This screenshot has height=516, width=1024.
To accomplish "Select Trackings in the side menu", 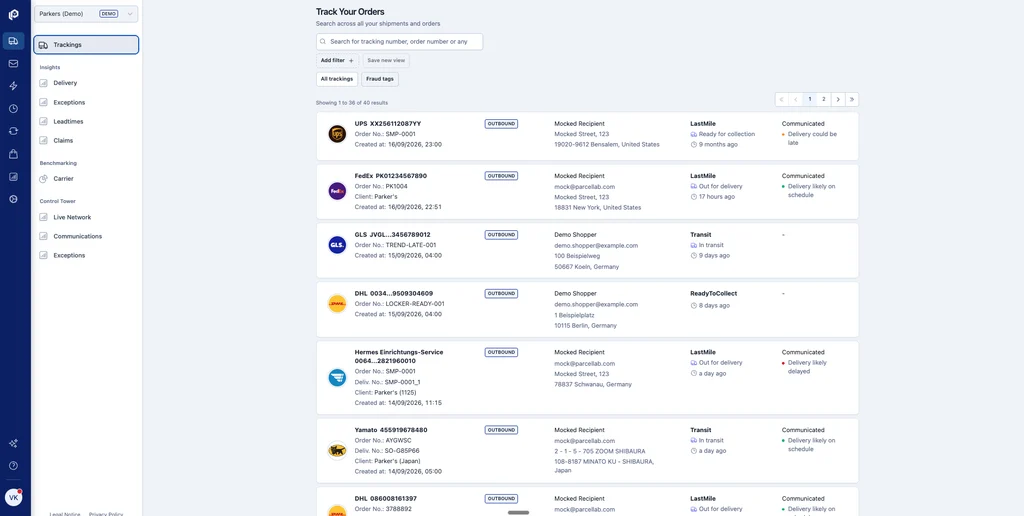I will click(x=86, y=45).
